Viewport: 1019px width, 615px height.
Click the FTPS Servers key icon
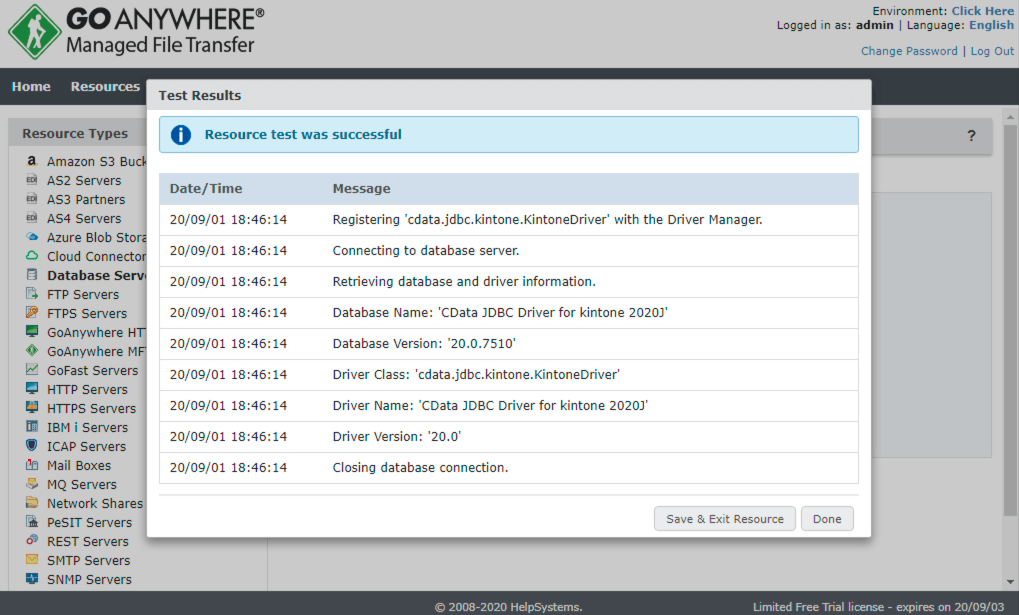click(x=32, y=312)
